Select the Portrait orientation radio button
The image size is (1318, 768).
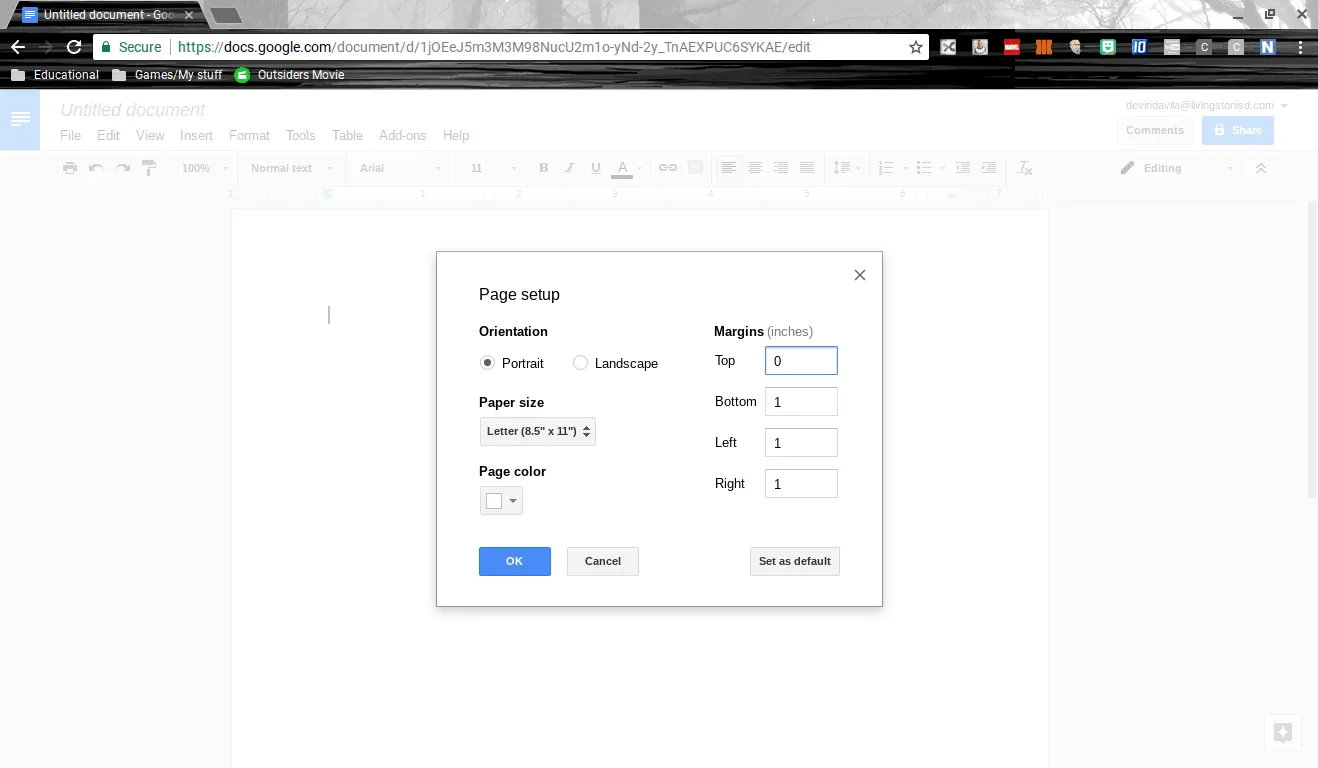pyautogui.click(x=487, y=362)
